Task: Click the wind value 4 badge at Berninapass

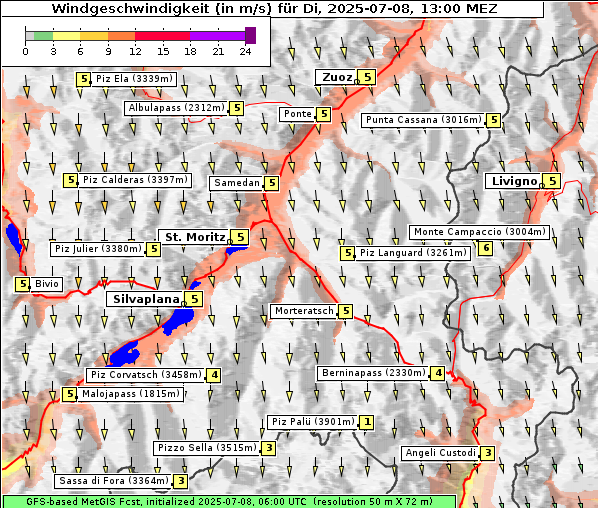Action: pos(438,373)
